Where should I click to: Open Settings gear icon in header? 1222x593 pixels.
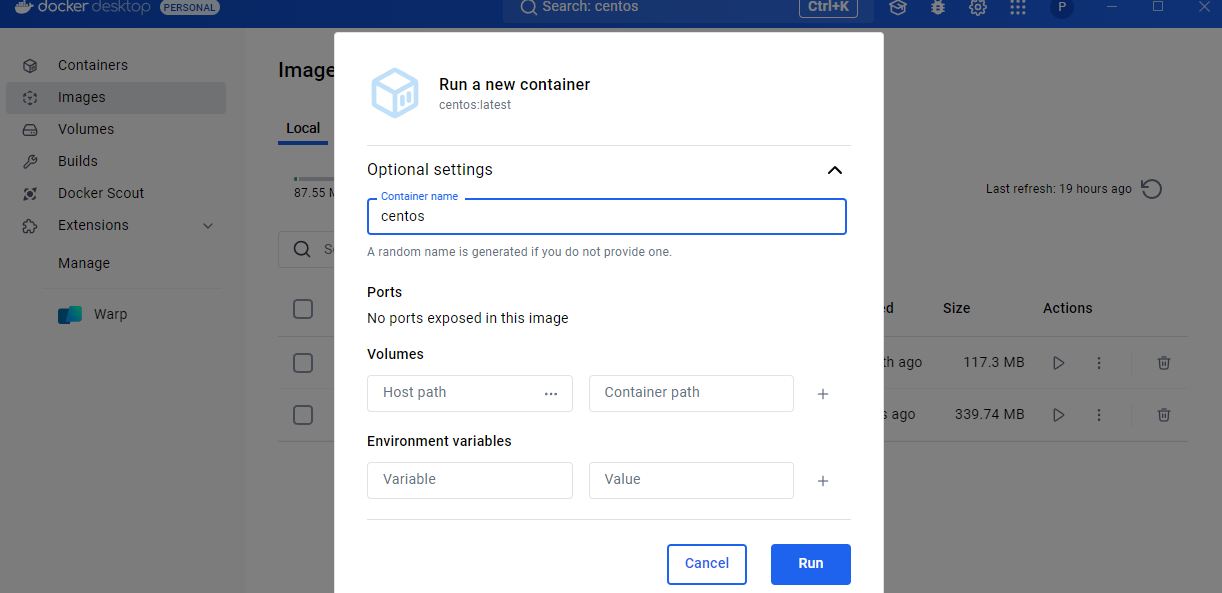point(978,7)
